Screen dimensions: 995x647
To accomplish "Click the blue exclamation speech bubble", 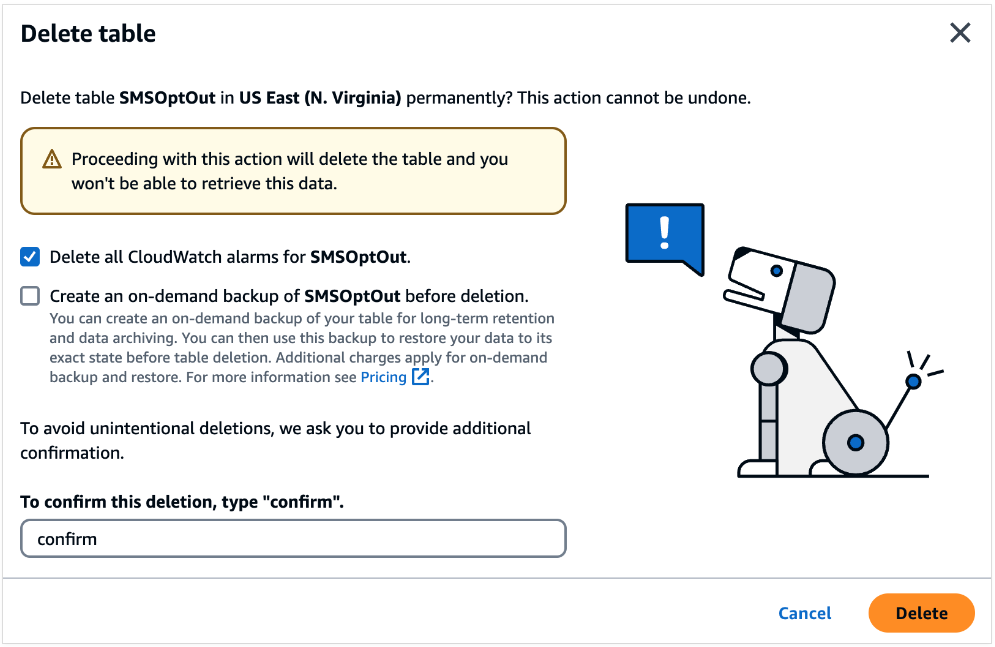I will [664, 234].
